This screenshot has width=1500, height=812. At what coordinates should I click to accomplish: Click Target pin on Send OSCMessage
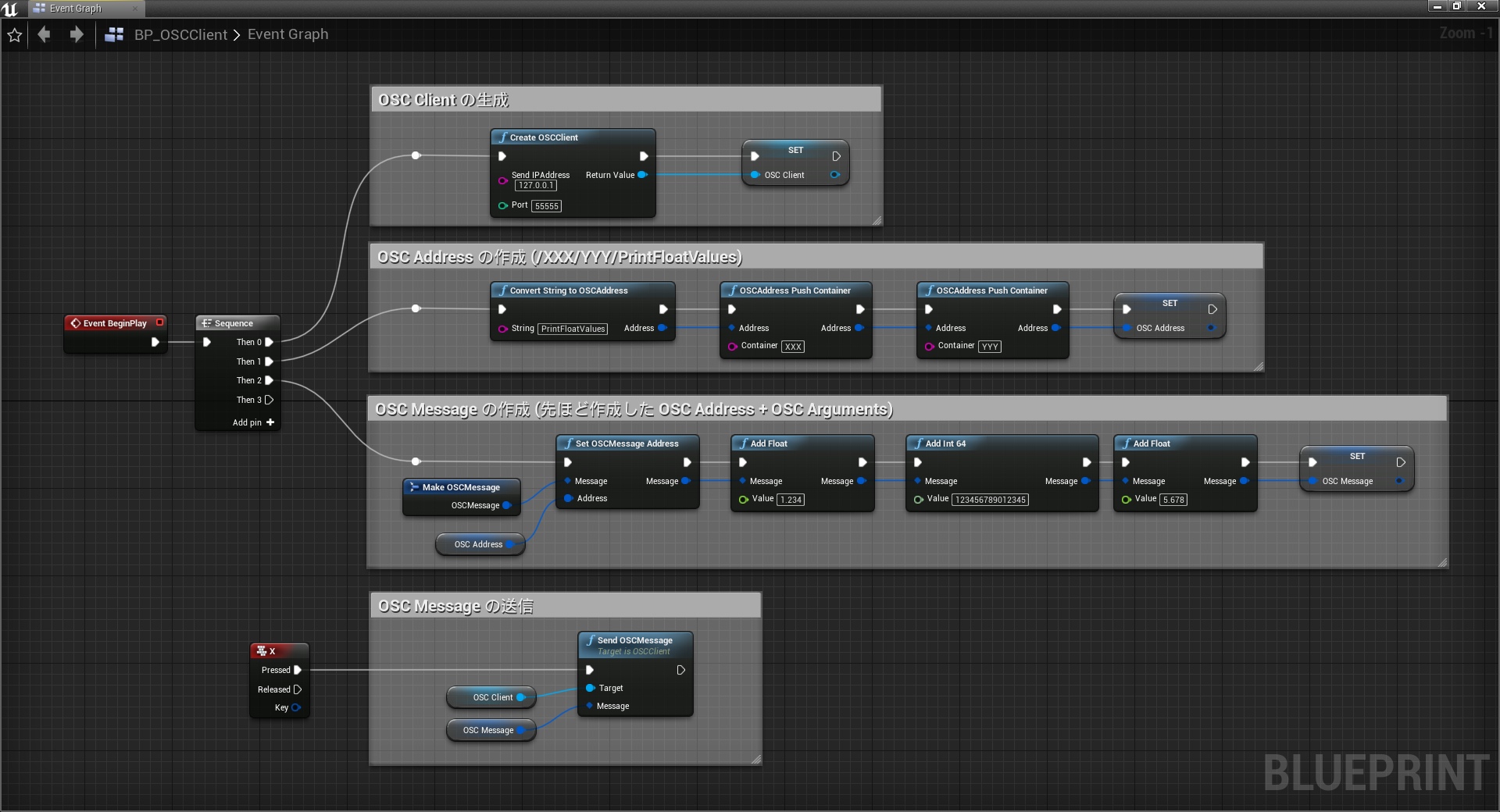[x=591, y=688]
